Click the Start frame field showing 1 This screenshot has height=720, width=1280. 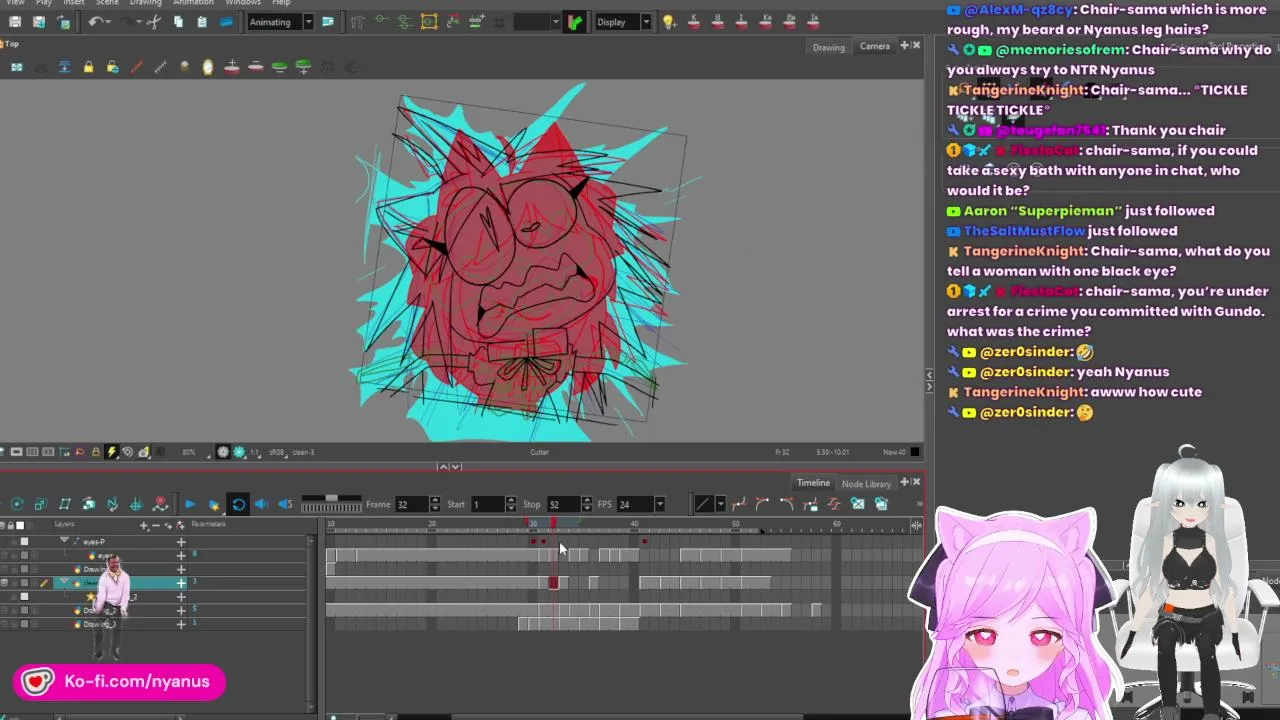click(487, 504)
